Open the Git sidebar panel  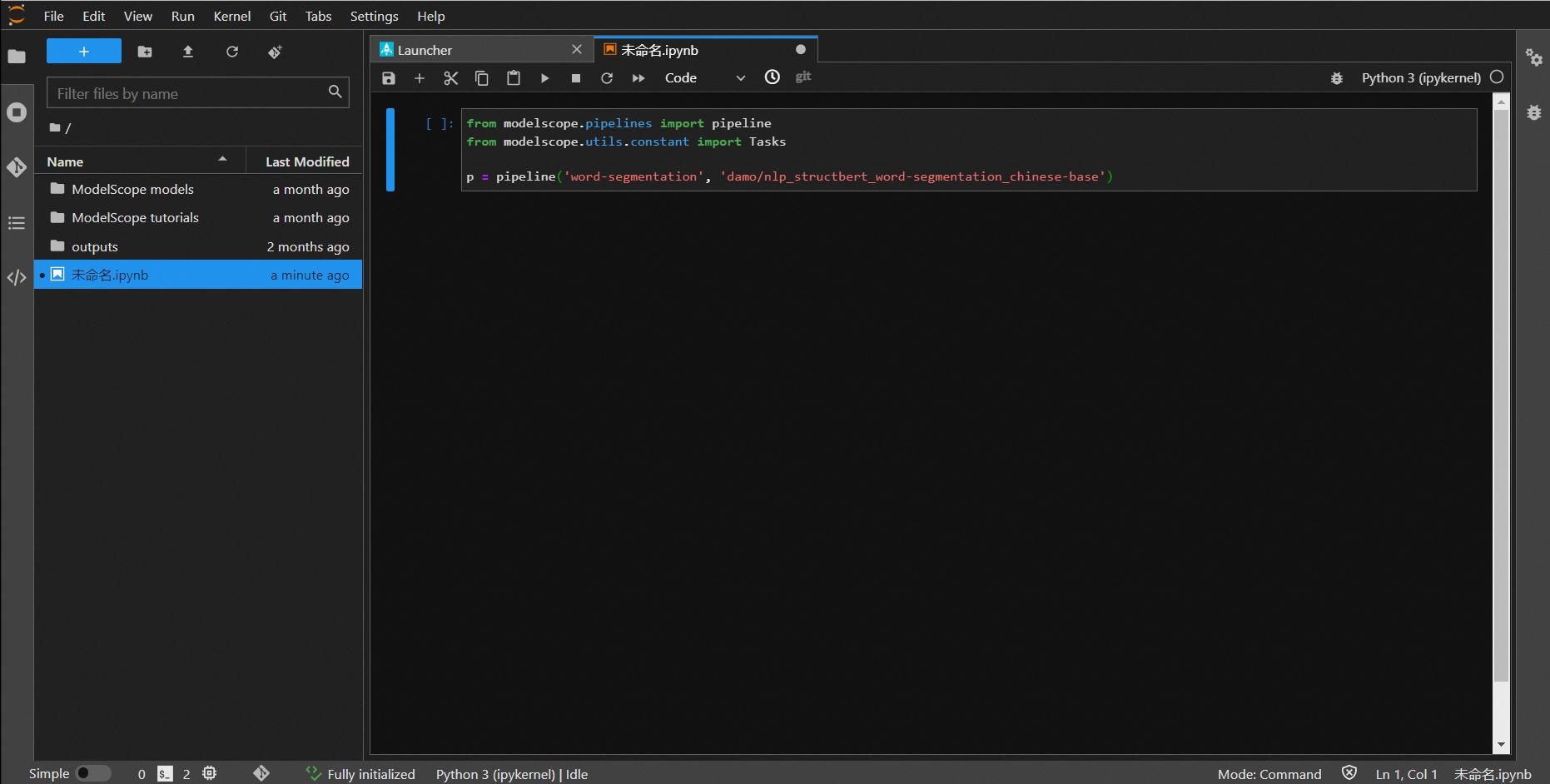[17, 167]
